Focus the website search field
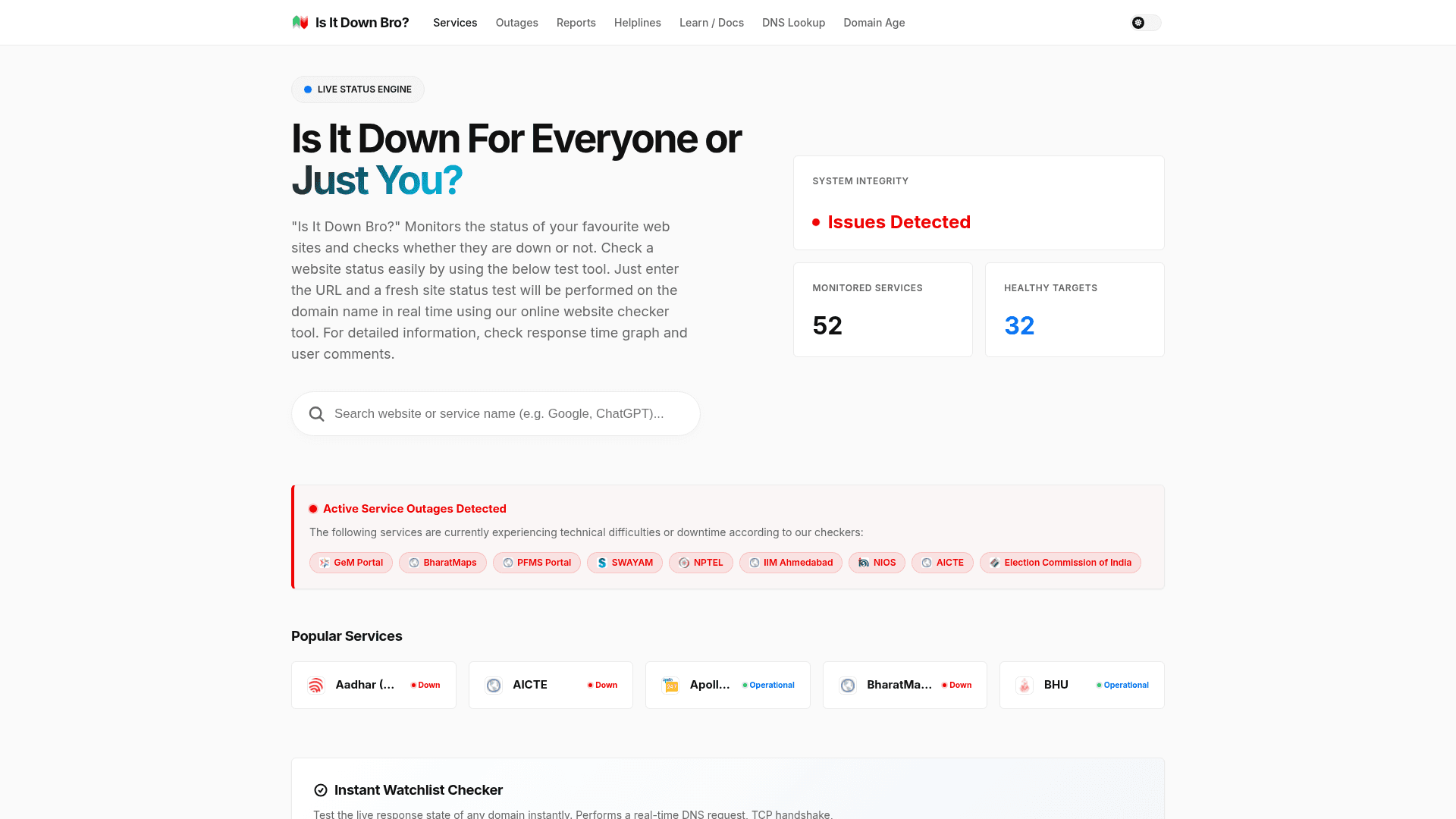The image size is (1456, 819). [x=496, y=414]
